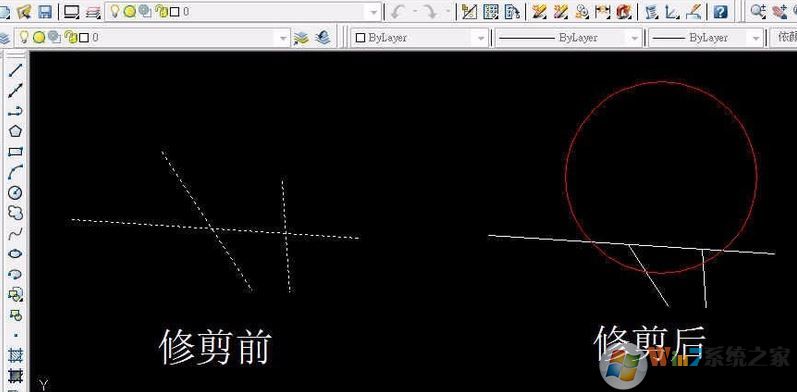Toggle layer 0 freeze sun in Layers toolbar list

(x=39, y=38)
